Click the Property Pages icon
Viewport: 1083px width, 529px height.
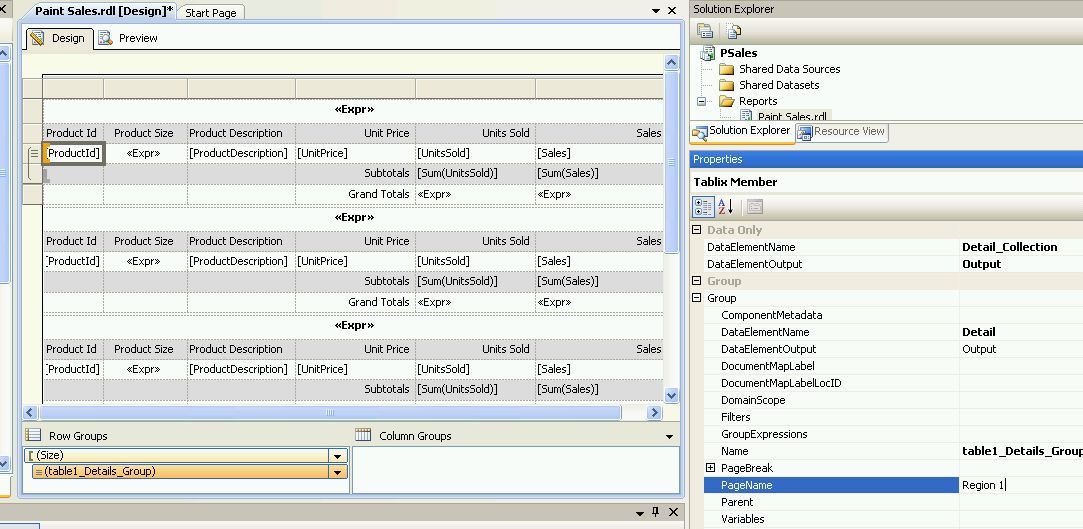pyautogui.click(x=755, y=206)
